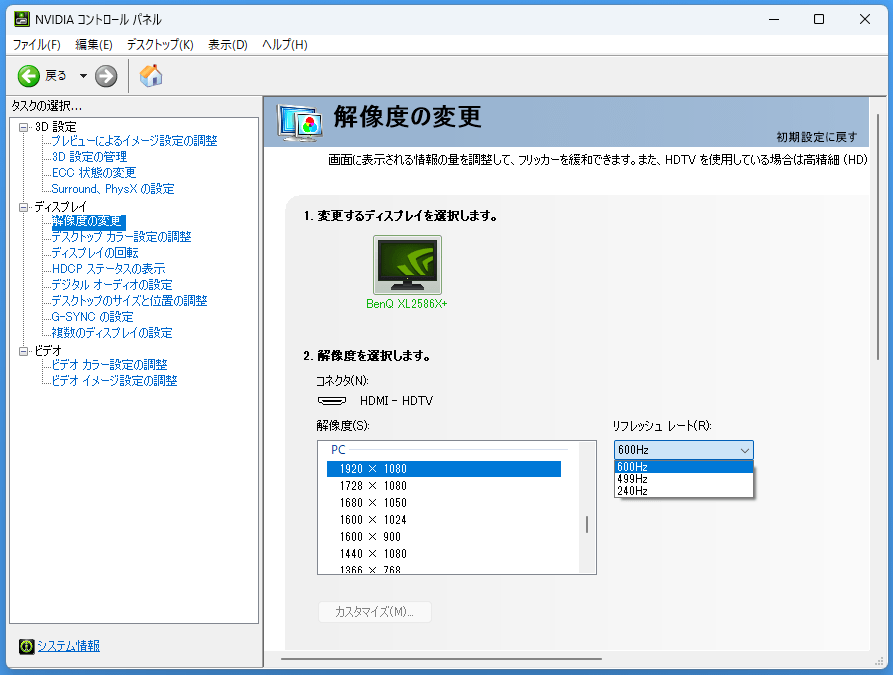Viewport: 893px width, 675px height.
Task: Open HDCP ステータスの表示
Action: [108, 269]
